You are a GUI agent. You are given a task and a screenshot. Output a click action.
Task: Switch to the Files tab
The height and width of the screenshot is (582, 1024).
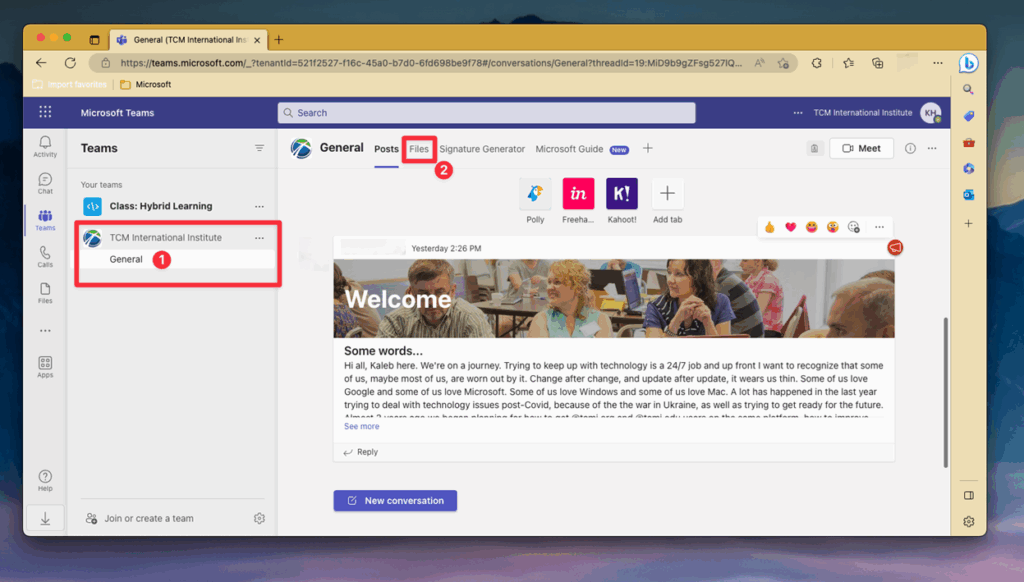coord(418,149)
